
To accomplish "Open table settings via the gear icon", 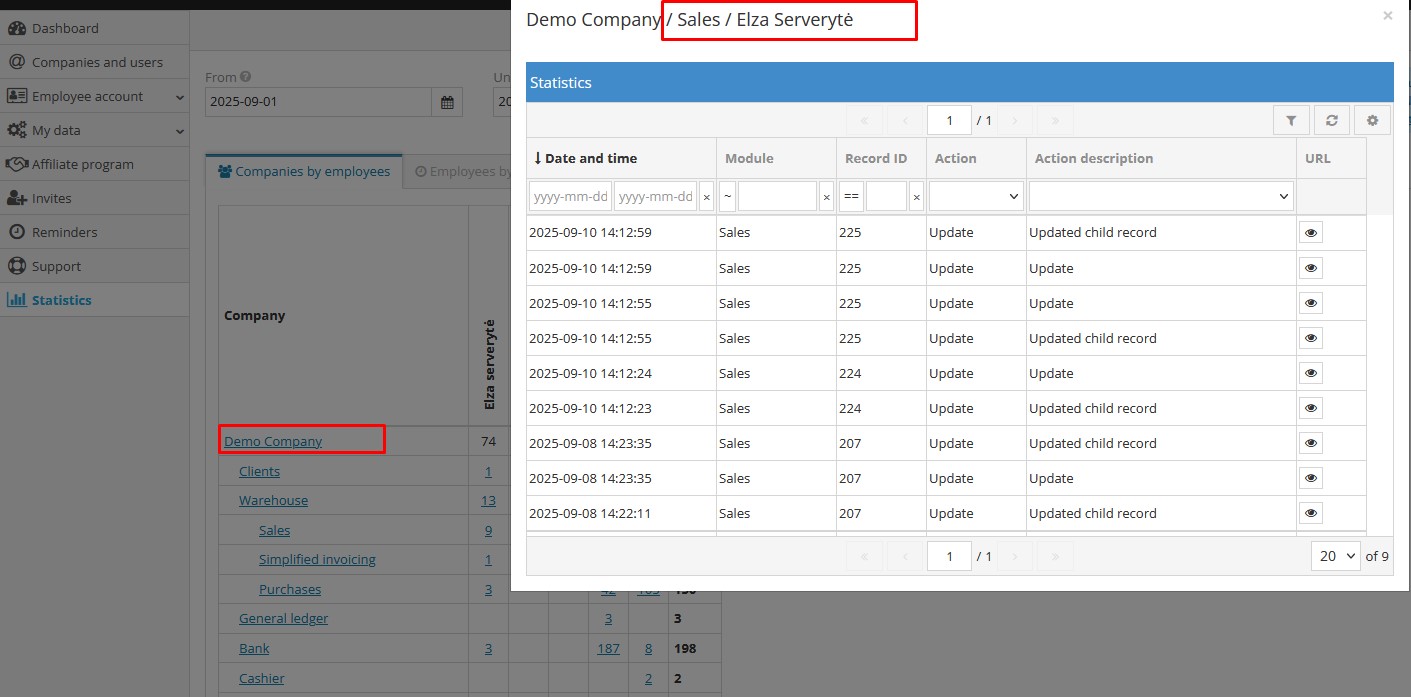I will (x=1371, y=119).
